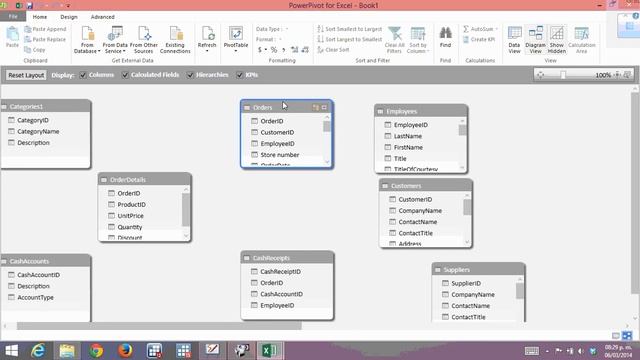Click OrderDetails table scrollbar

pos(186,209)
